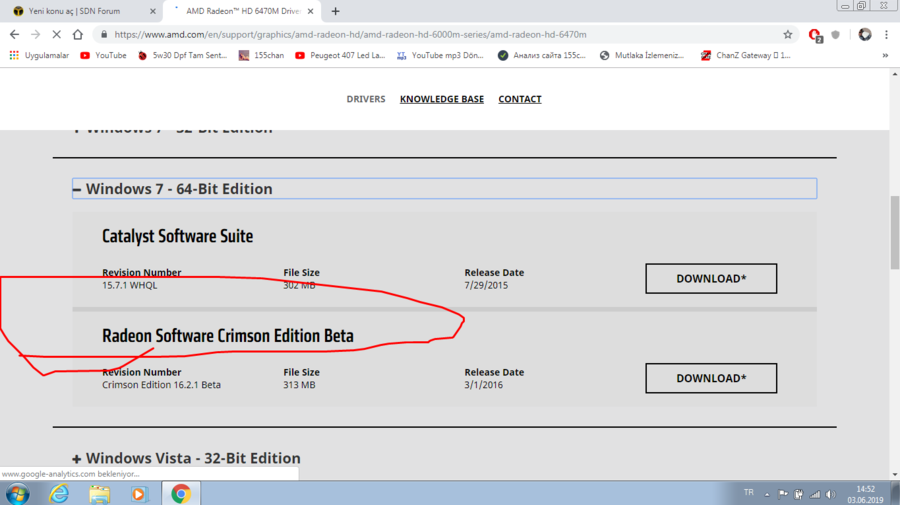Screen dimensions: 900x505
Task: Select the AMD Radeon HD 6470M Drivers tab
Action: pos(242,11)
